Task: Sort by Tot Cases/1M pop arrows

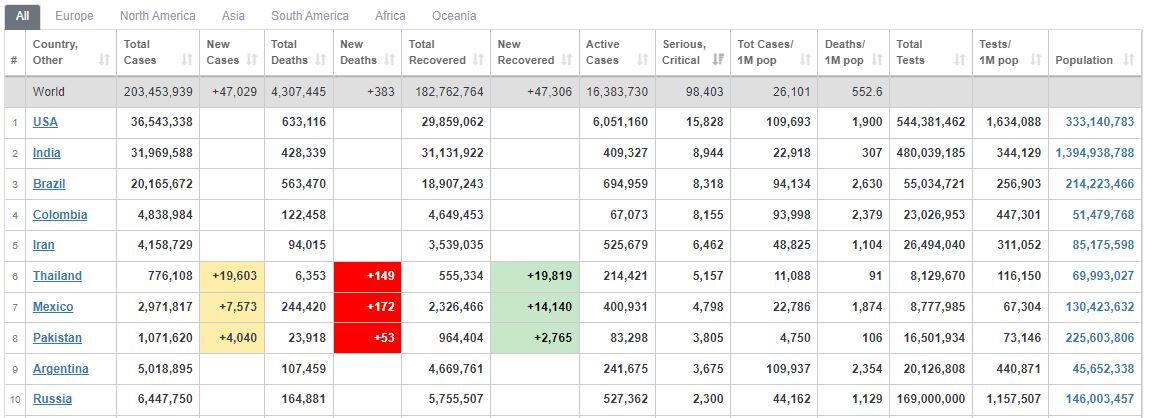Action: click(x=805, y=60)
